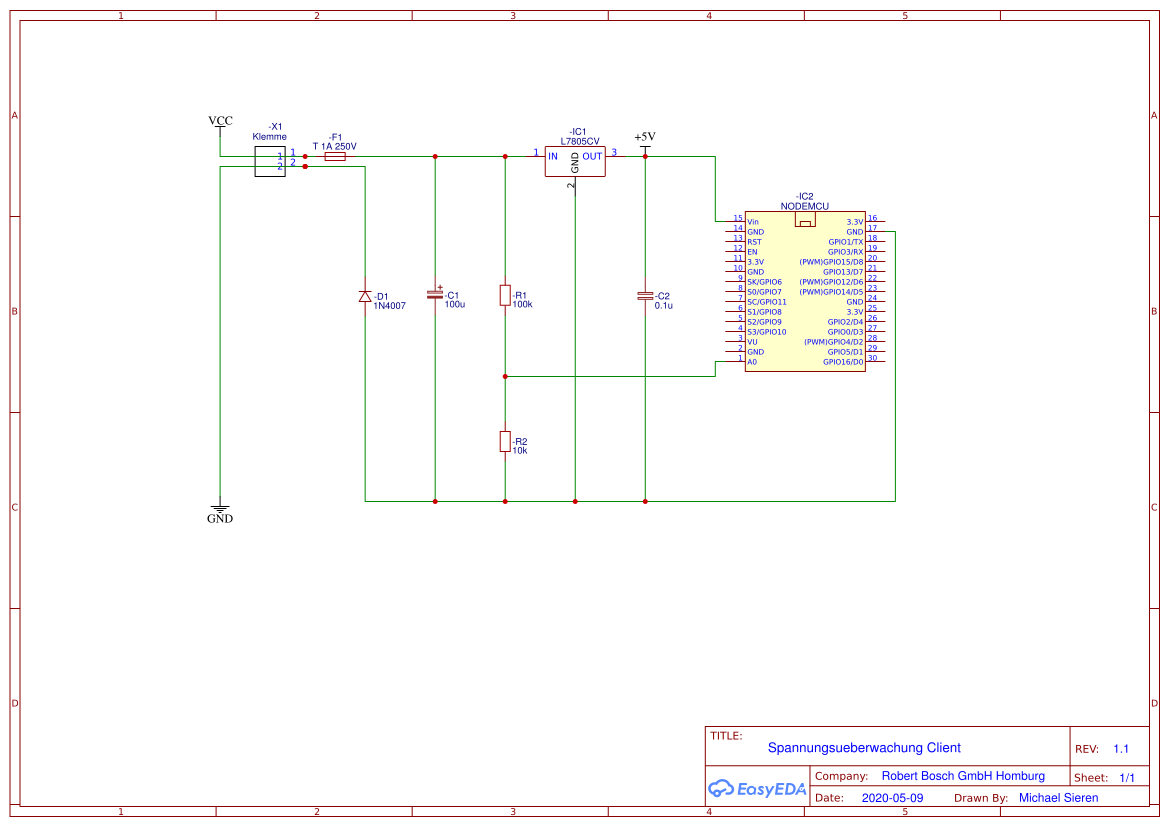Select the GND ground symbol below X1
Screen dimensions: 1171x827
click(219, 508)
